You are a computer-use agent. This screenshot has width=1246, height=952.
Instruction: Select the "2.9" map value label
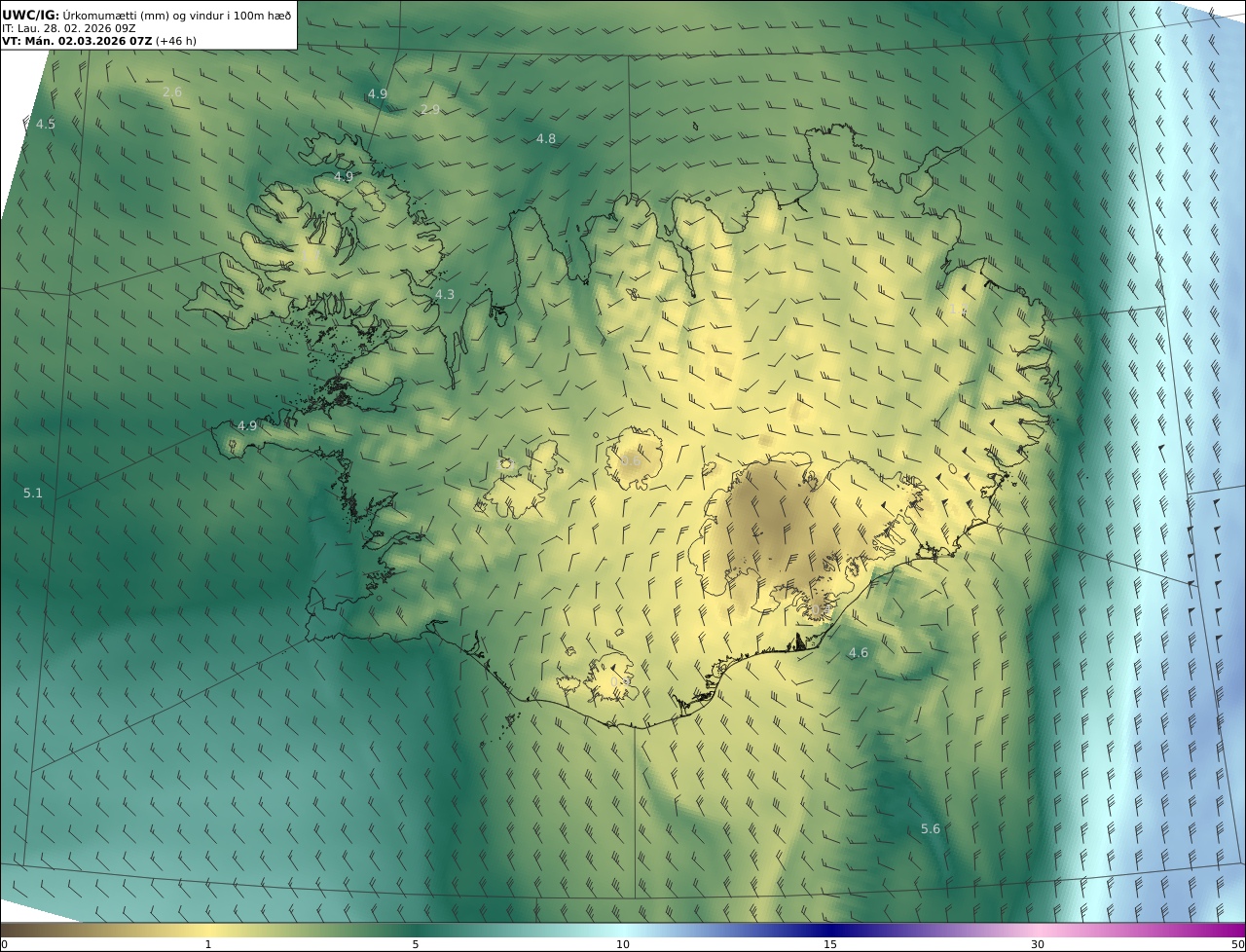tap(430, 109)
